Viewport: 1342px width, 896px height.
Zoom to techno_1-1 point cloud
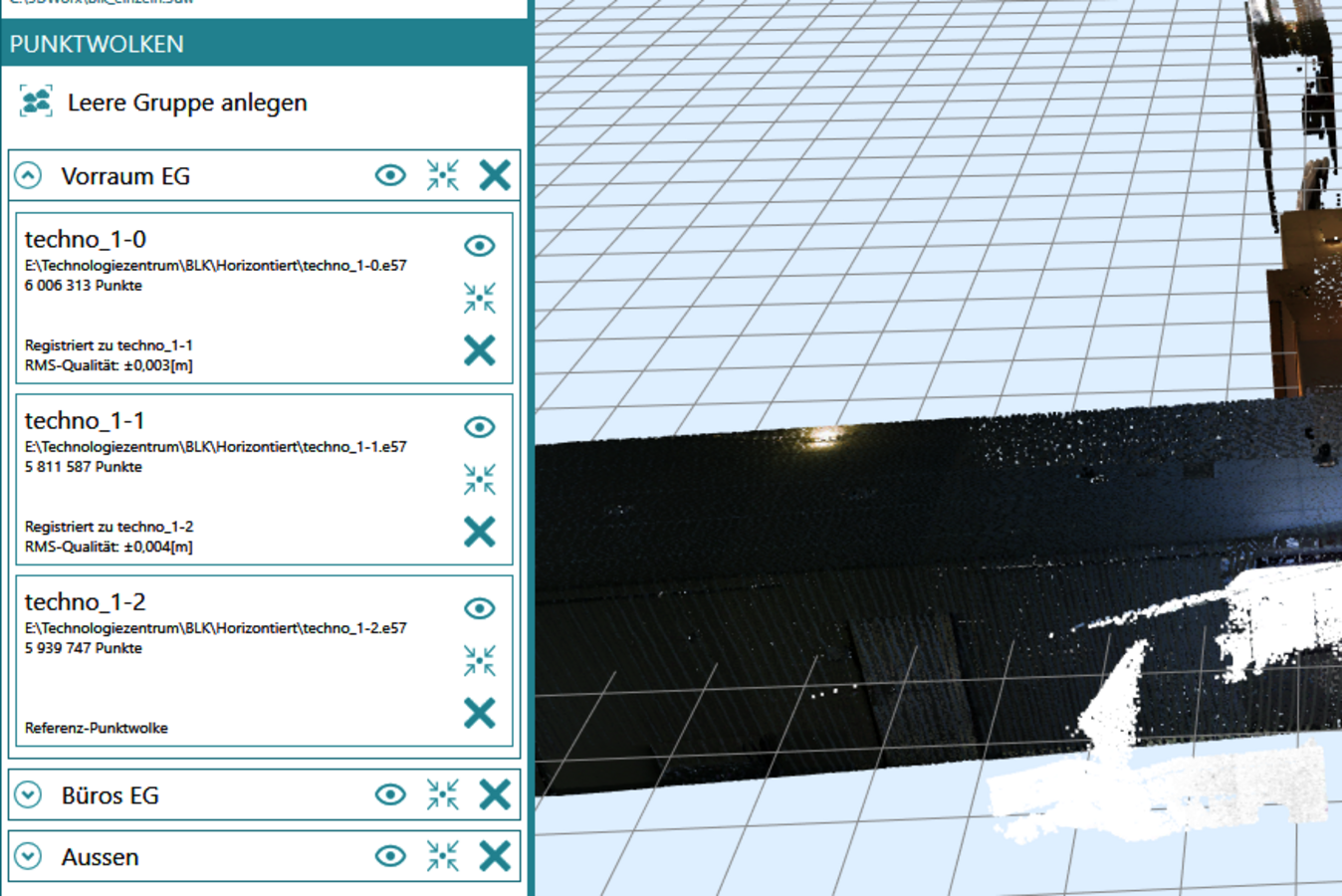[479, 479]
